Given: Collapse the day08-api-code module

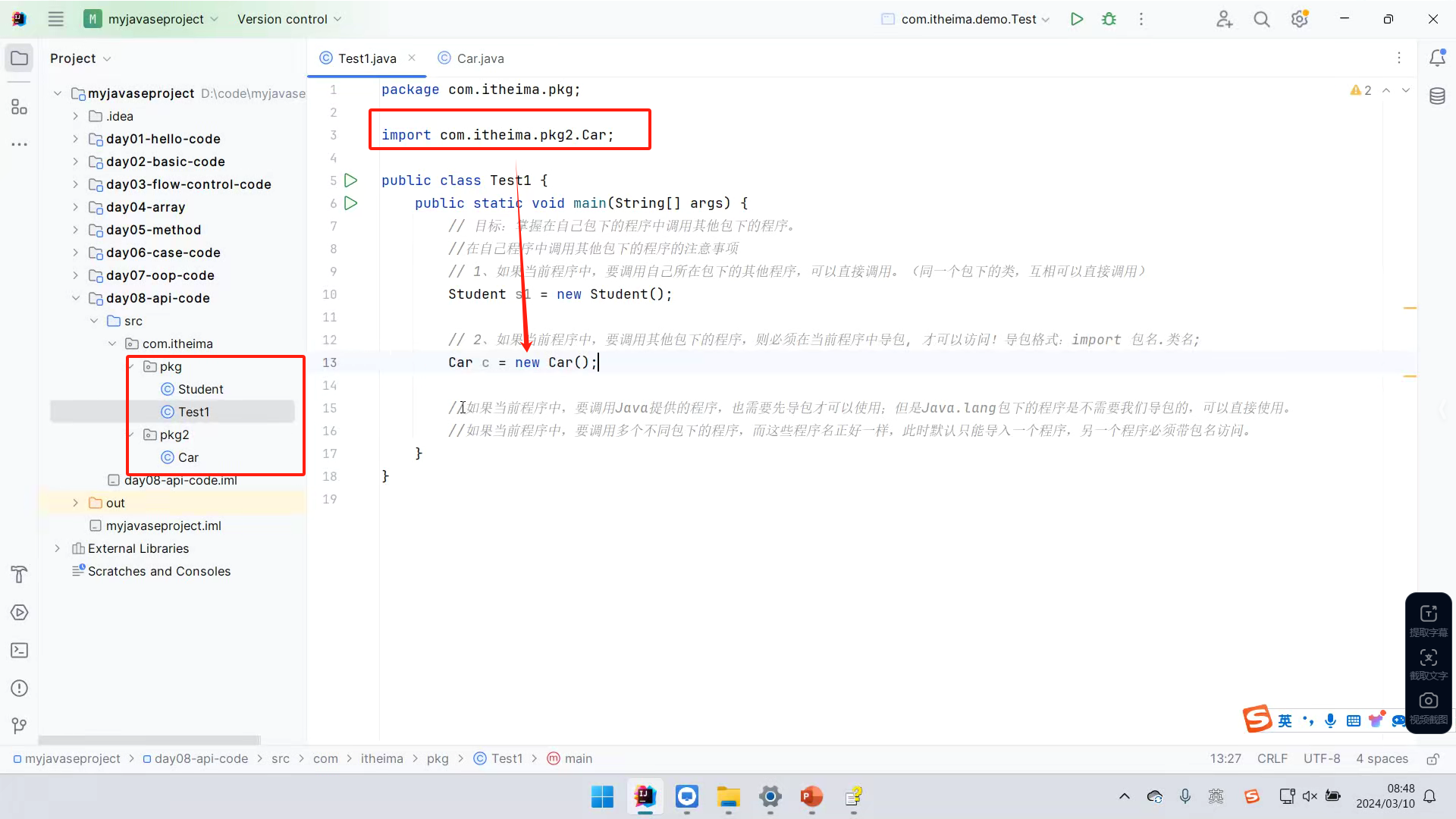Looking at the screenshot, I should click(x=75, y=298).
